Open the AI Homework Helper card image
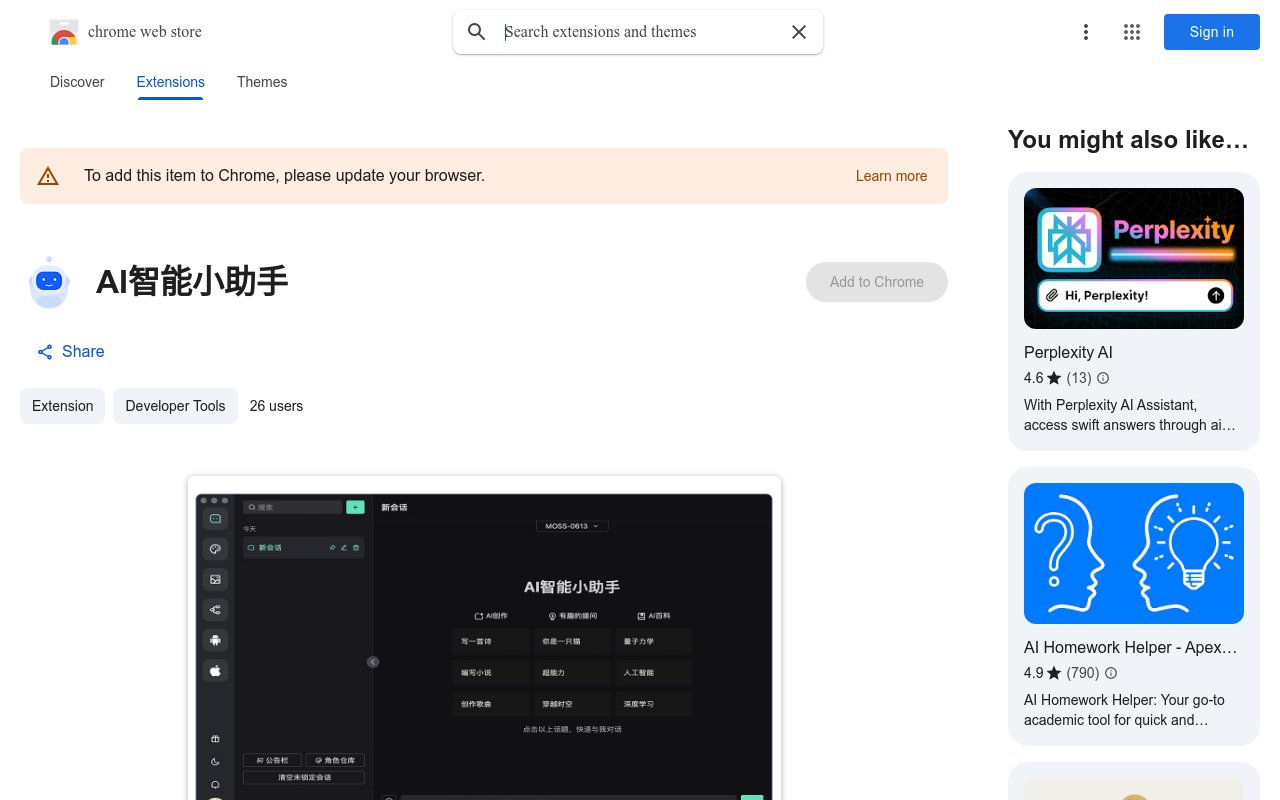This screenshot has width=1280, height=800. [1134, 554]
